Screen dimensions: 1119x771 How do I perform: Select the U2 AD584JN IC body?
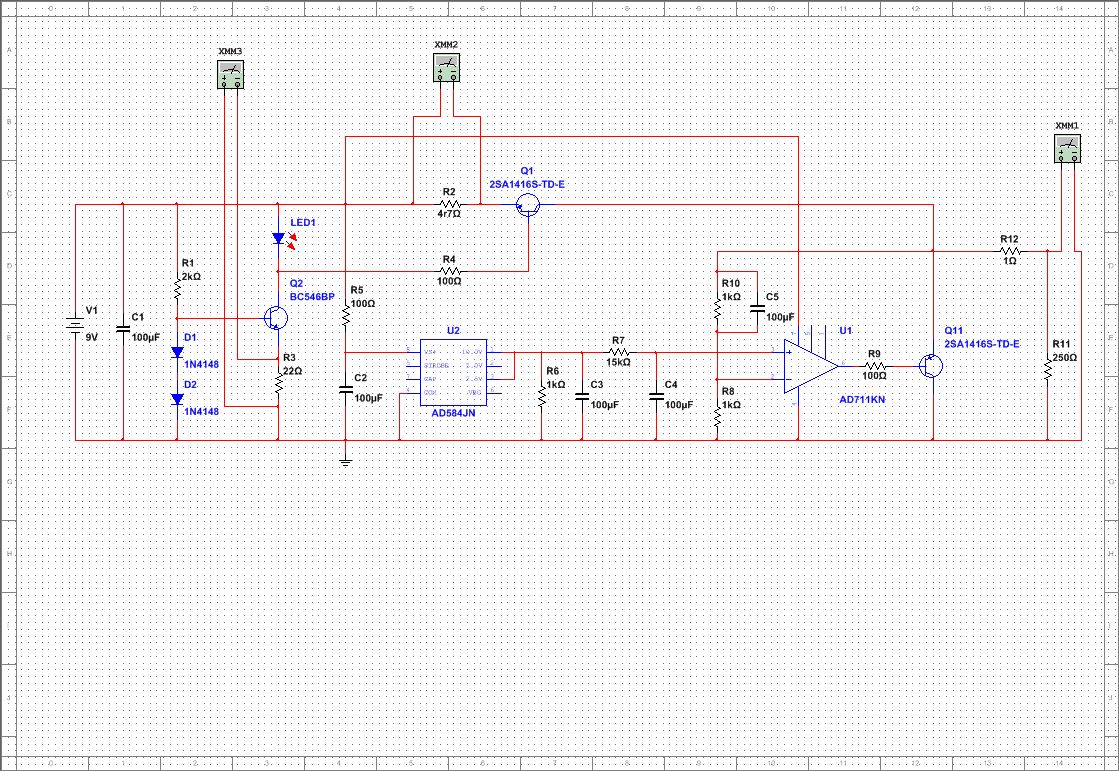[x=446, y=372]
